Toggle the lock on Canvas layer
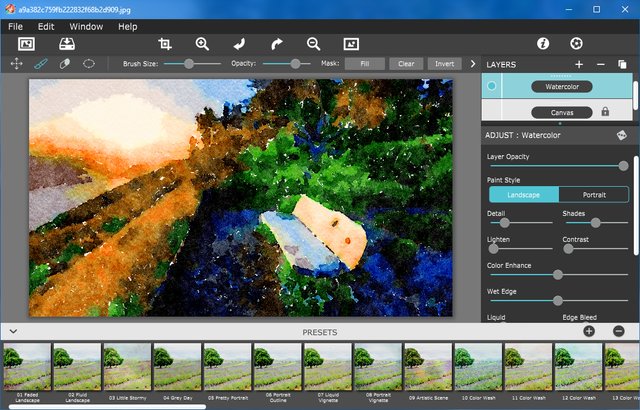The width and height of the screenshot is (640, 410). (606, 112)
